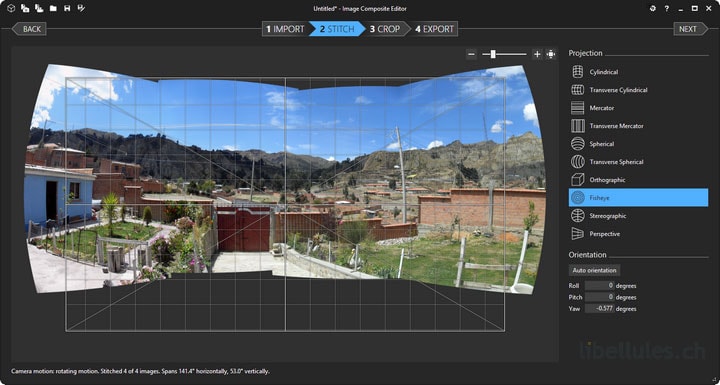
Task: Go to step 3 Crop
Action: click(x=386, y=29)
